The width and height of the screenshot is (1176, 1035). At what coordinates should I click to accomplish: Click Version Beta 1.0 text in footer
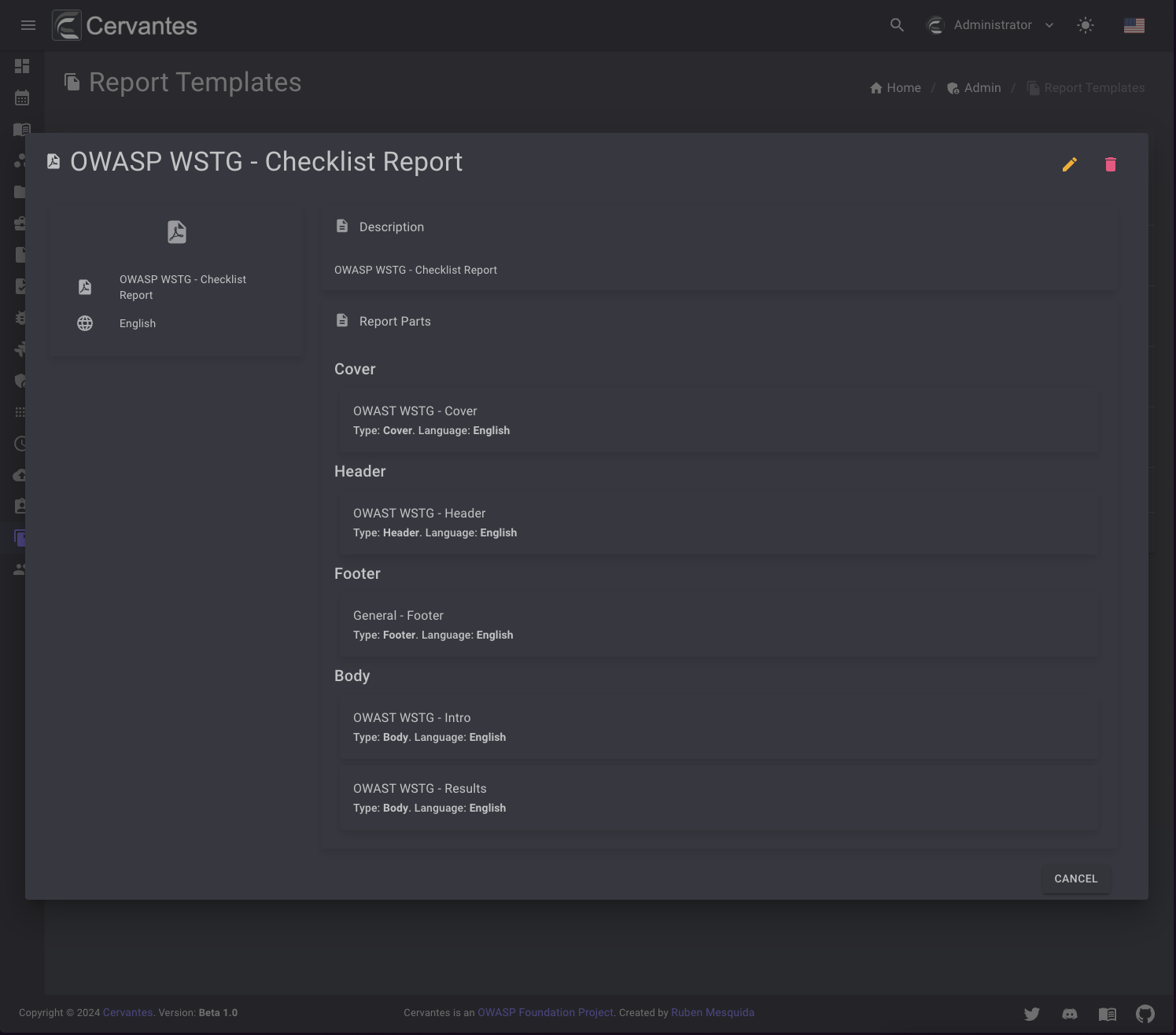click(x=197, y=1013)
